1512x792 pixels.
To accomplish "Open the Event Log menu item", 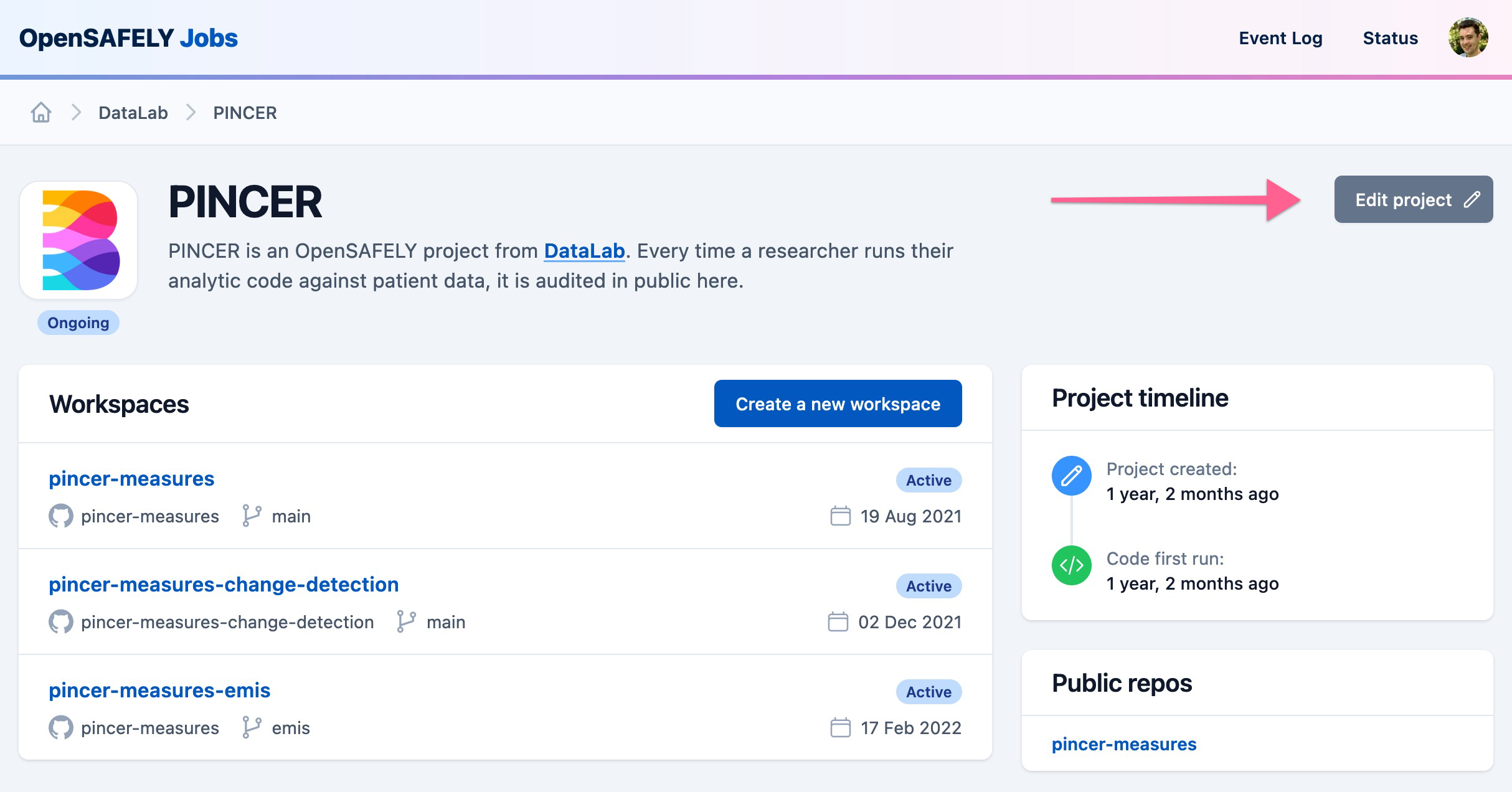I will tap(1280, 38).
